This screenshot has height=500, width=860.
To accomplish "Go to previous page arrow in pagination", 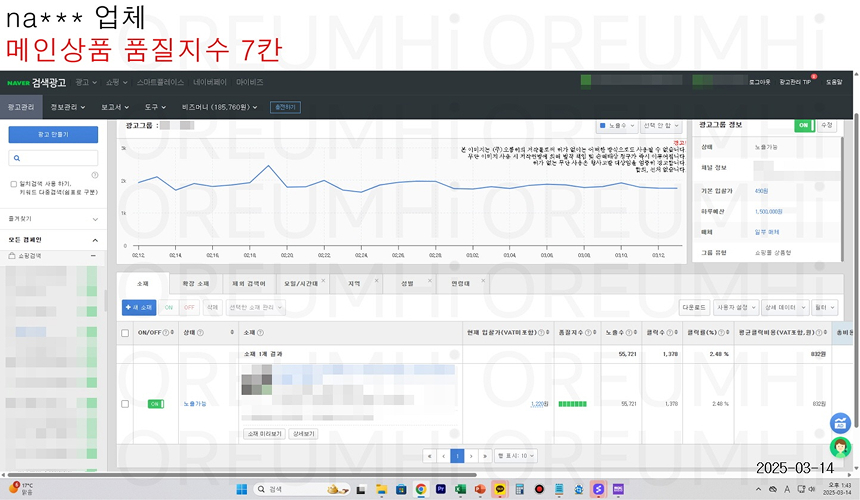I will [443, 456].
